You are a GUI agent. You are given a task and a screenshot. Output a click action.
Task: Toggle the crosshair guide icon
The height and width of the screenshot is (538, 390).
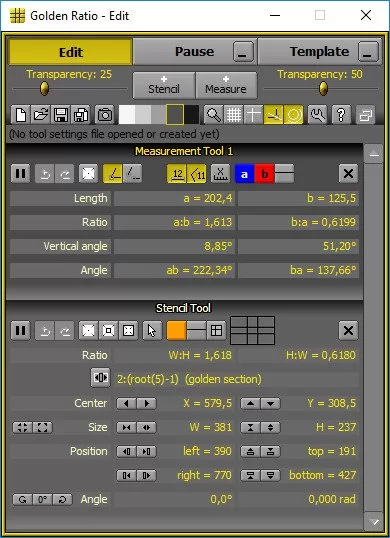pyautogui.click(x=253, y=115)
